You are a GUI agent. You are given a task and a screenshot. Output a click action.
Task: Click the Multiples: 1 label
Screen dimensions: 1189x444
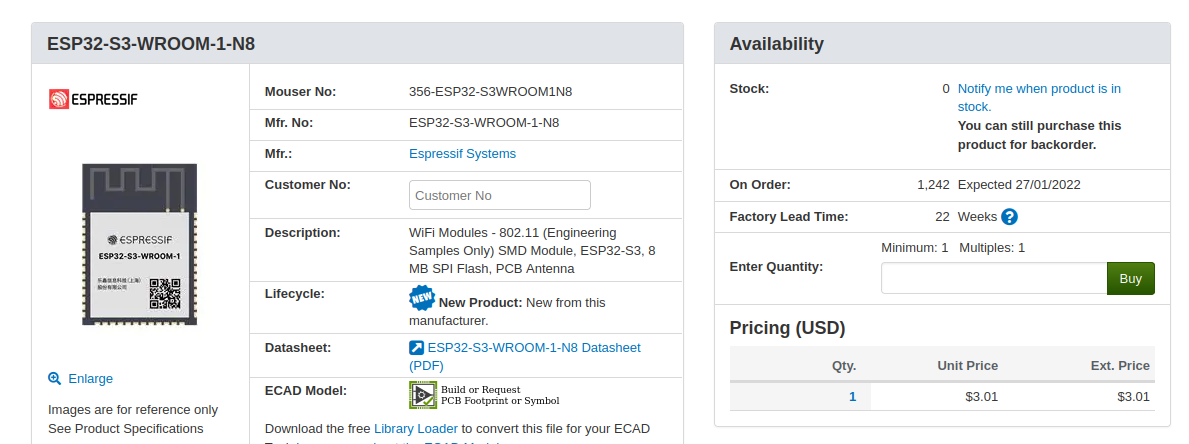[992, 248]
